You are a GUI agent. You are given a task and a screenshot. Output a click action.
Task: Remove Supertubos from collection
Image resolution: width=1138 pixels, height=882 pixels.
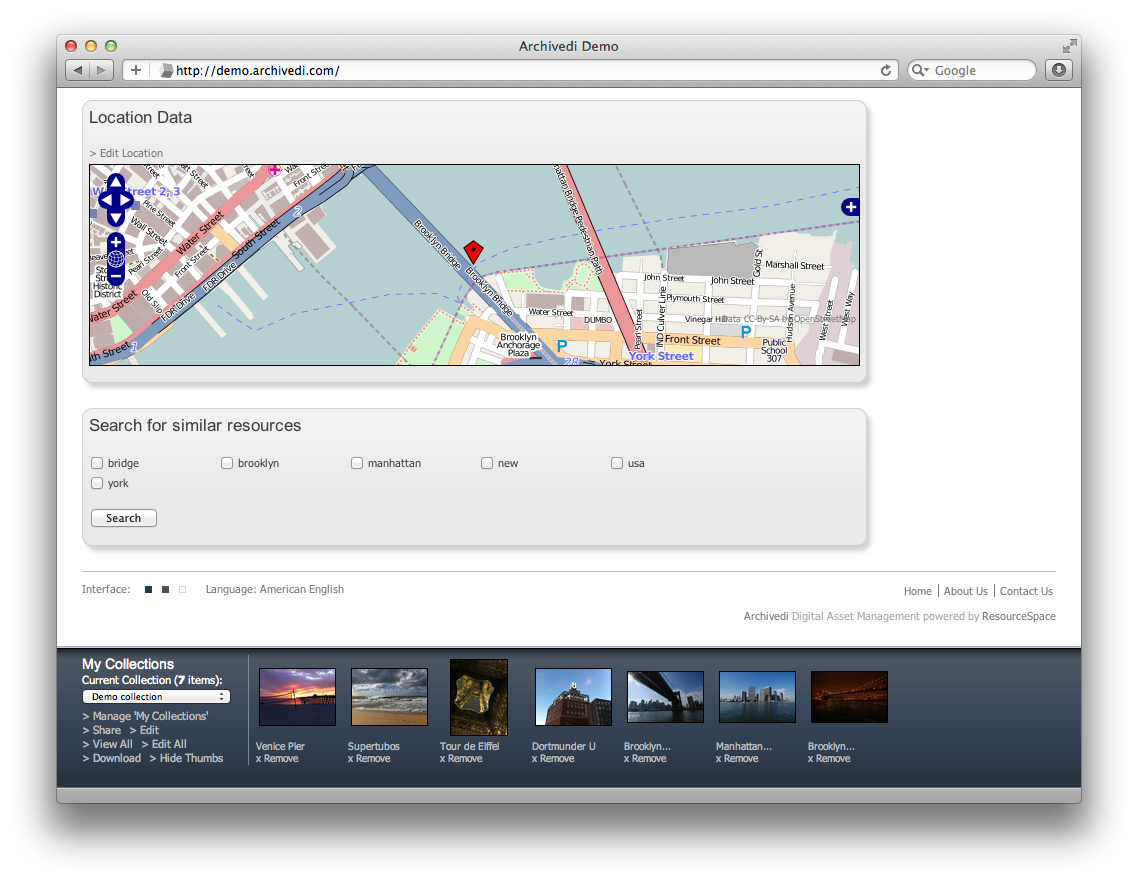click(x=369, y=759)
